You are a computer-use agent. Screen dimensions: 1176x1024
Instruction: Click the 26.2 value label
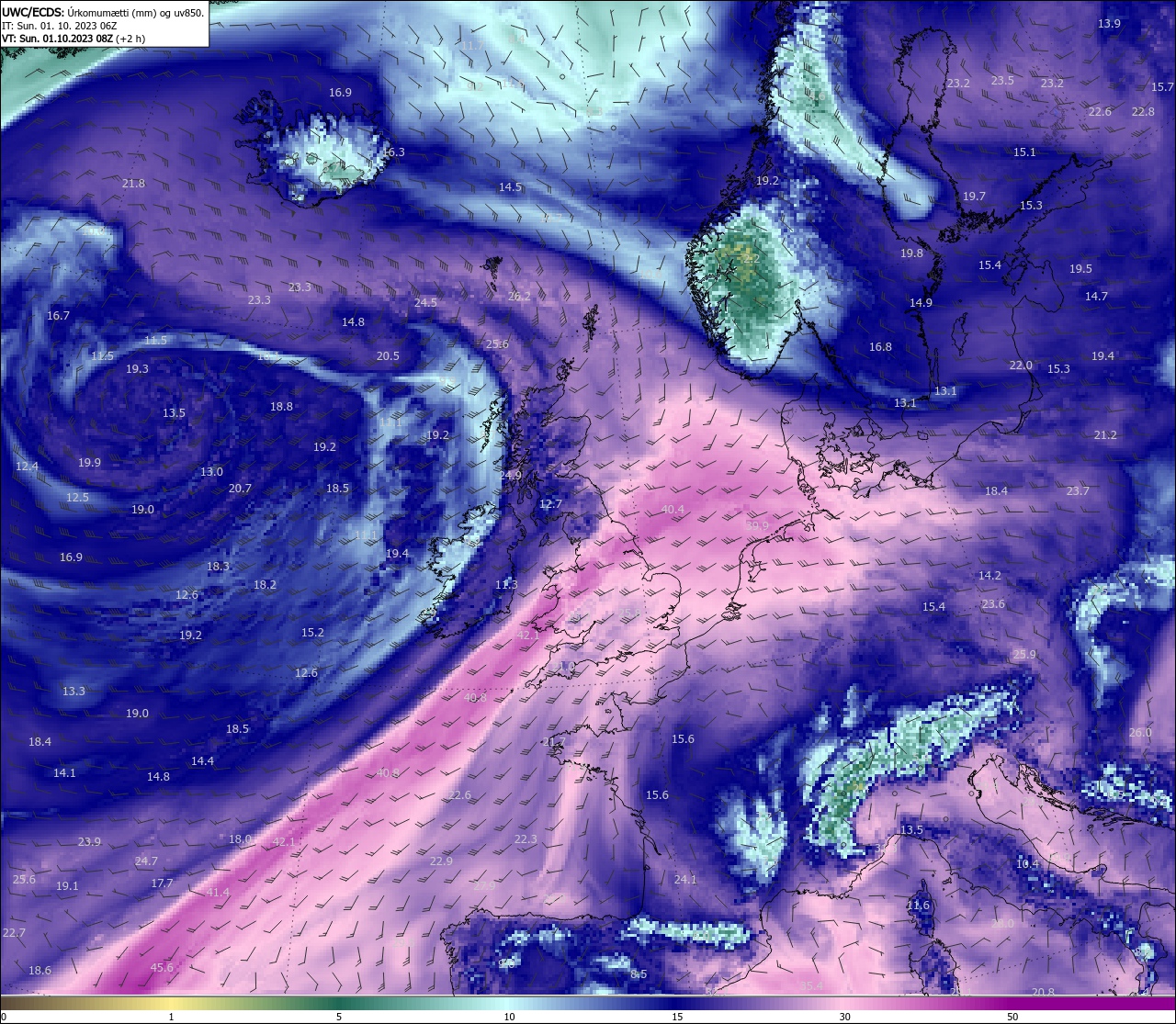point(519,297)
